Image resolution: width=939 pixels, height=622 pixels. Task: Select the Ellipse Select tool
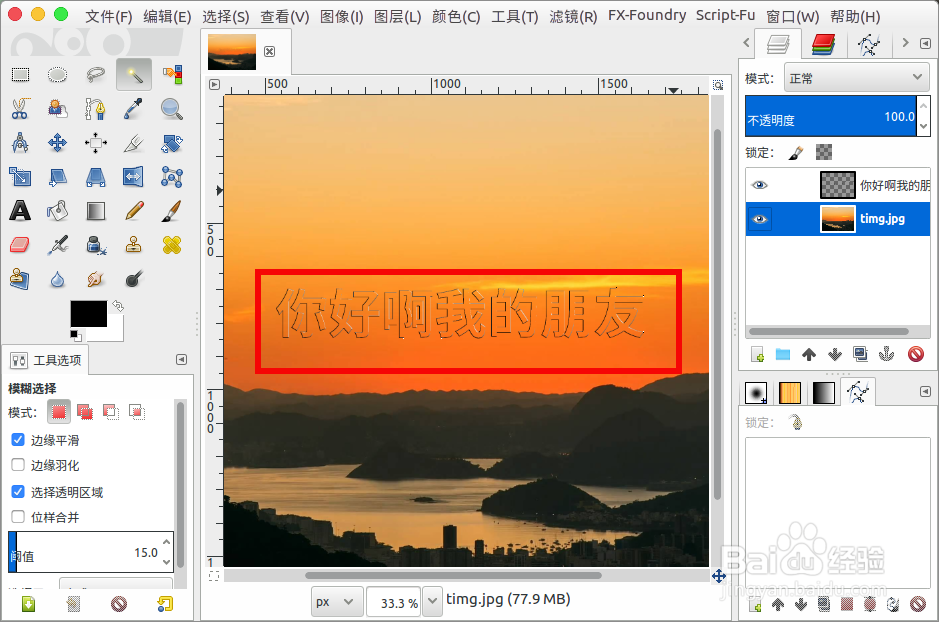(57, 75)
